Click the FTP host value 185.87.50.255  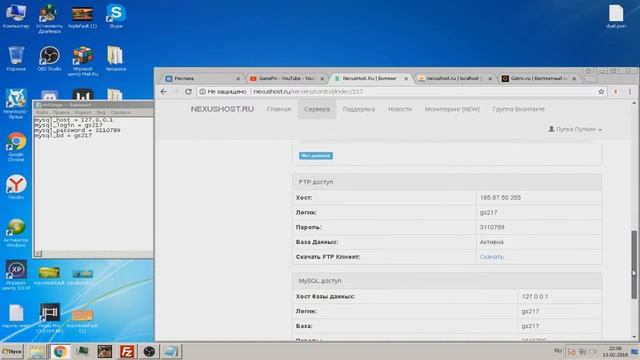click(500, 198)
